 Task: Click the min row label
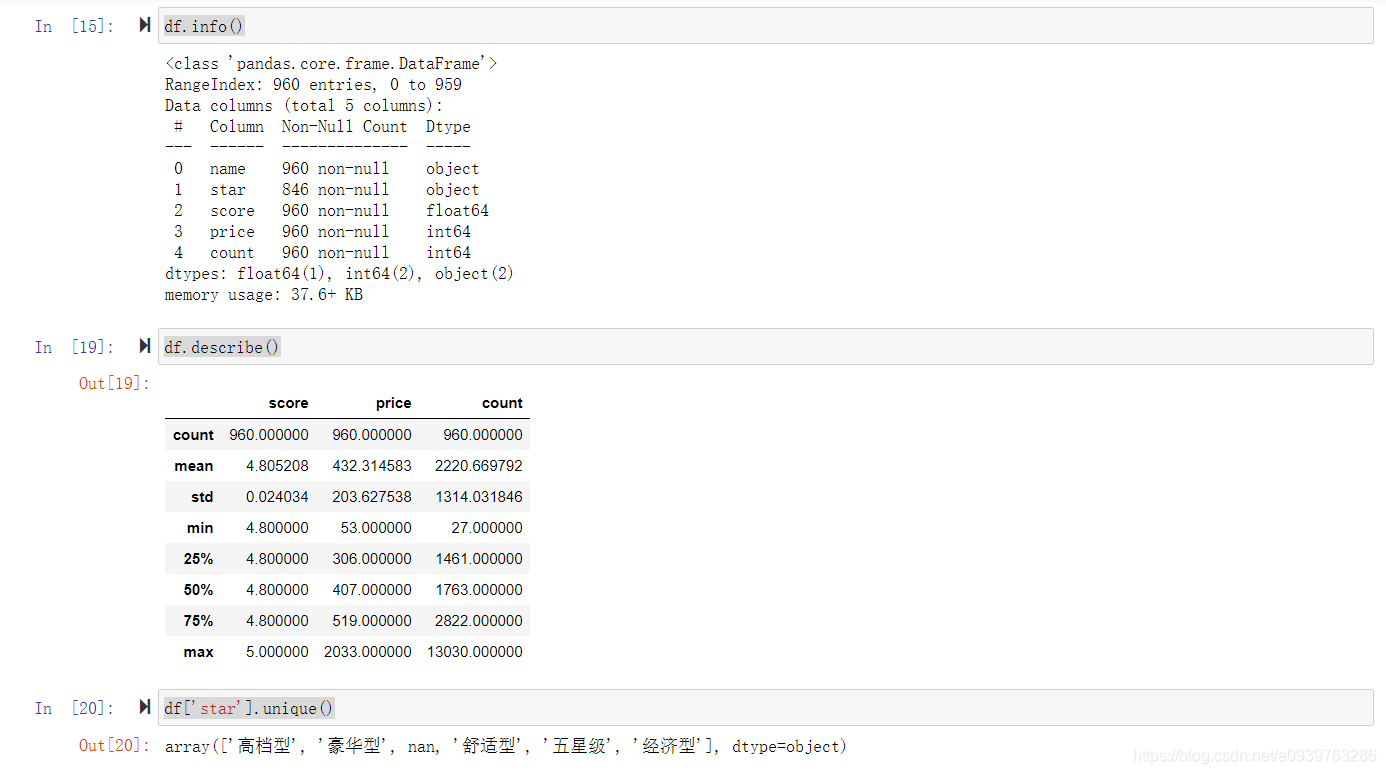pos(200,528)
